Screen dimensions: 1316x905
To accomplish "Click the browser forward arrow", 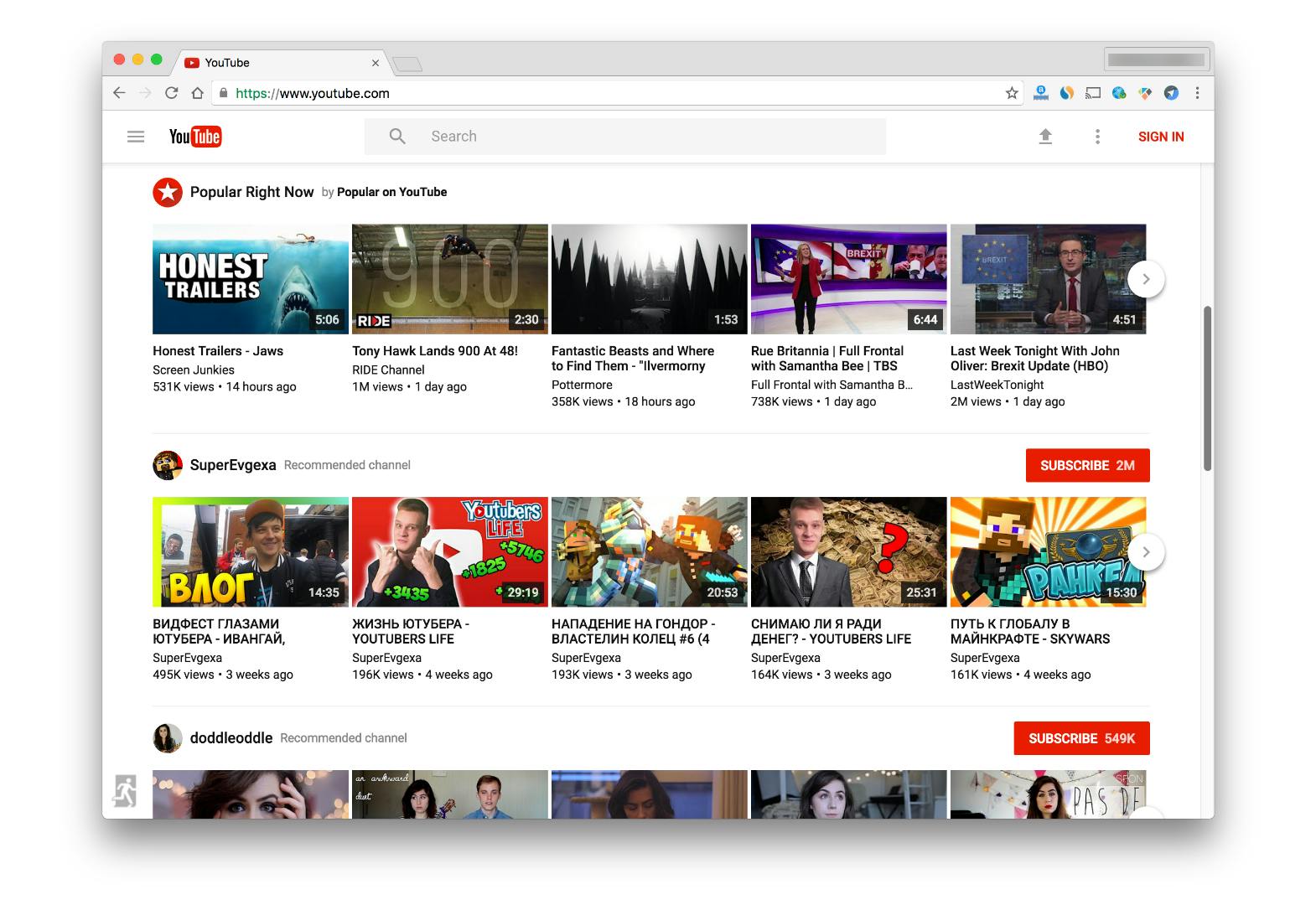I will [x=145, y=93].
